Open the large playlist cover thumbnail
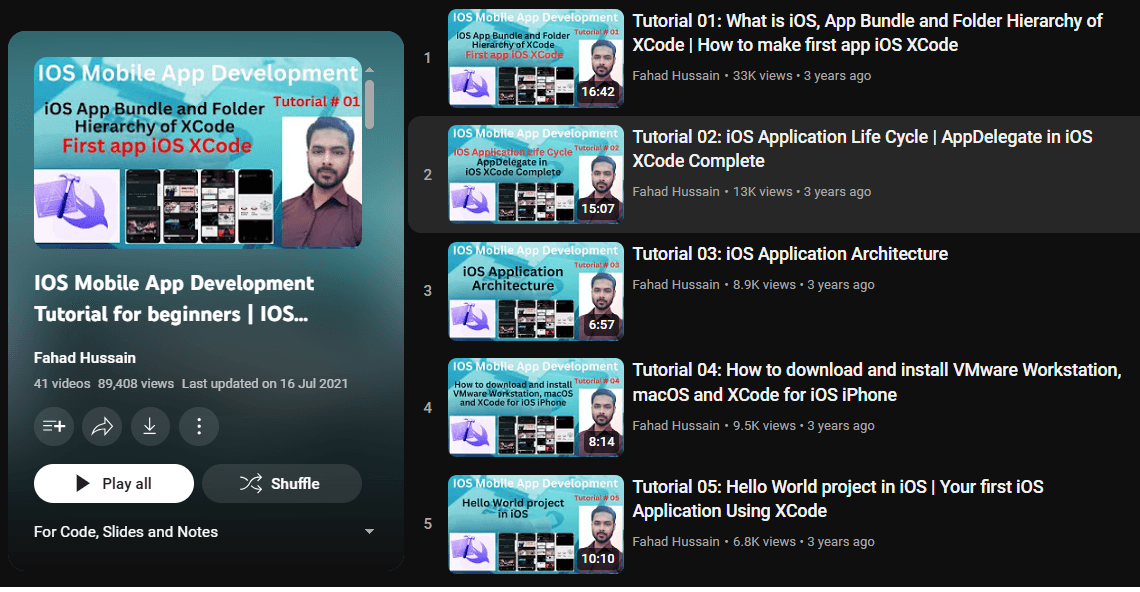 click(197, 152)
